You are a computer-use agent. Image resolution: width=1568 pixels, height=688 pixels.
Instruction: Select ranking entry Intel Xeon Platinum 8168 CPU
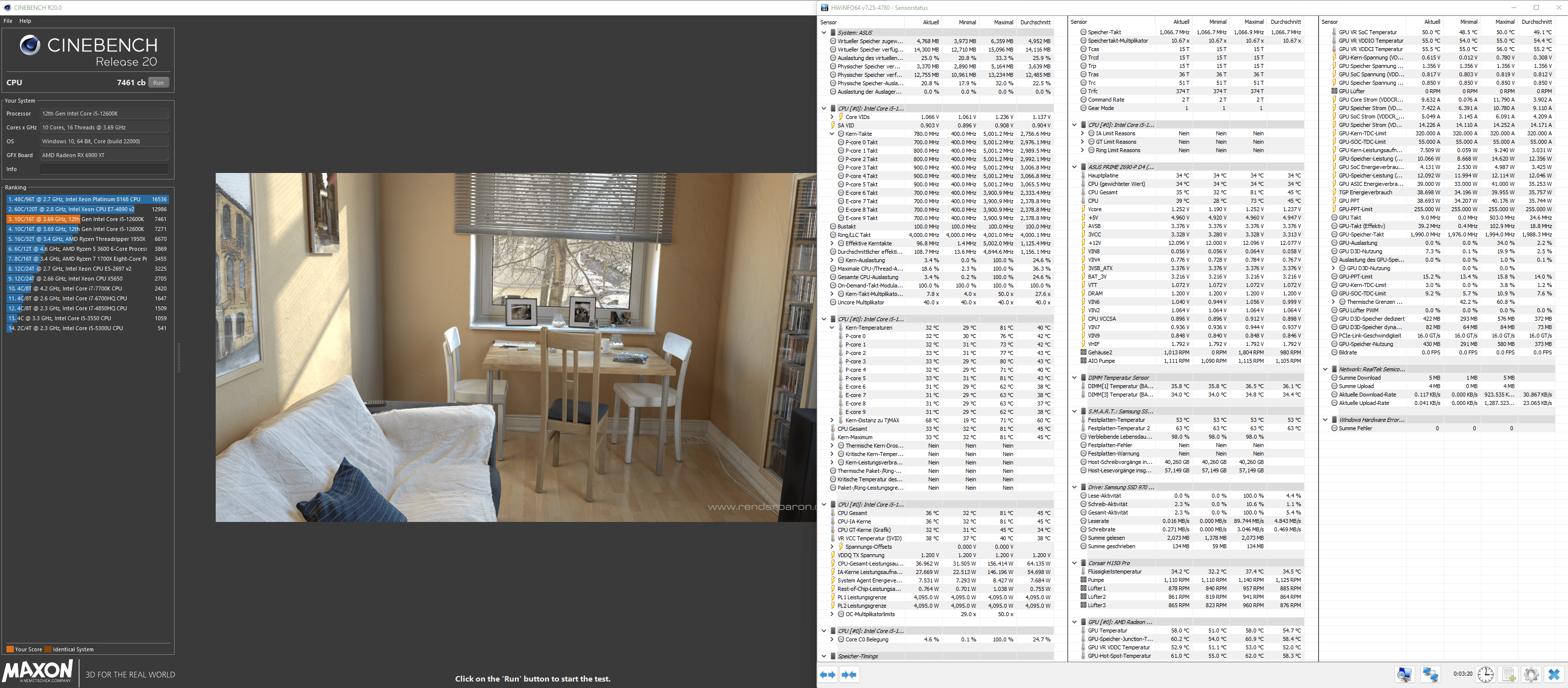[87, 199]
